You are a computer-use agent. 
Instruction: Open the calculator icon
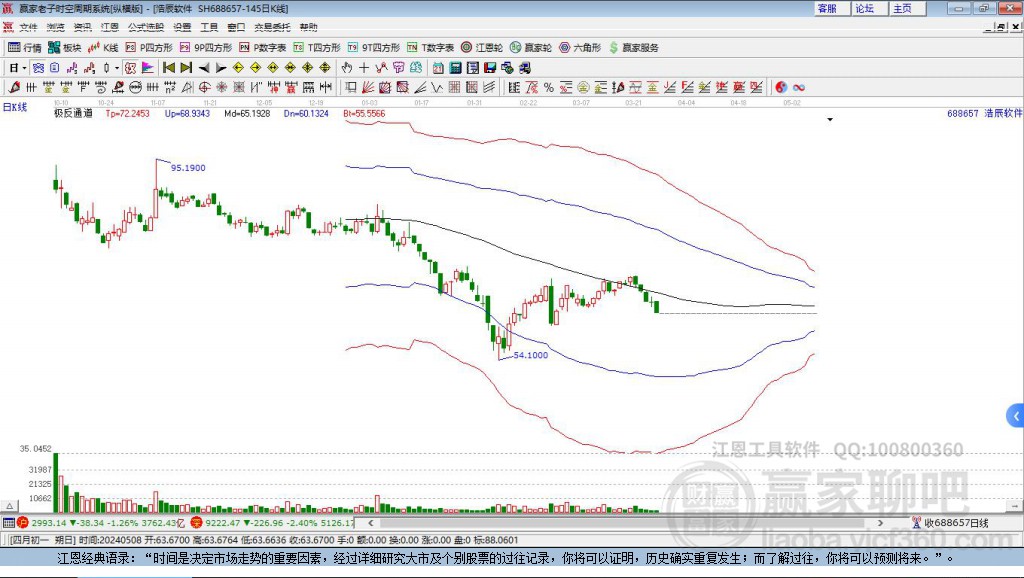[x=456, y=68]
